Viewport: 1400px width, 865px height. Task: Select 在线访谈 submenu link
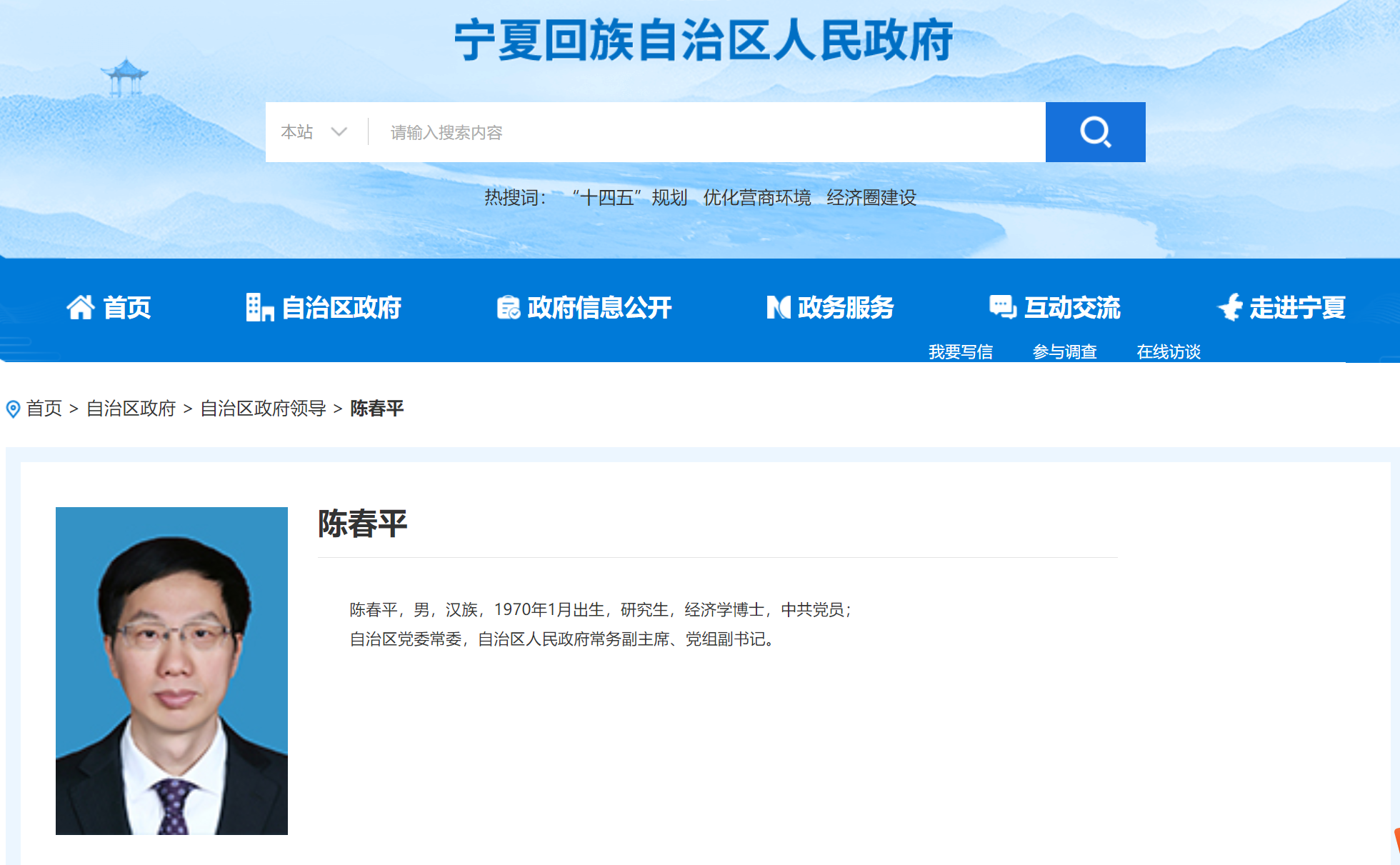tap(1169, 351)
